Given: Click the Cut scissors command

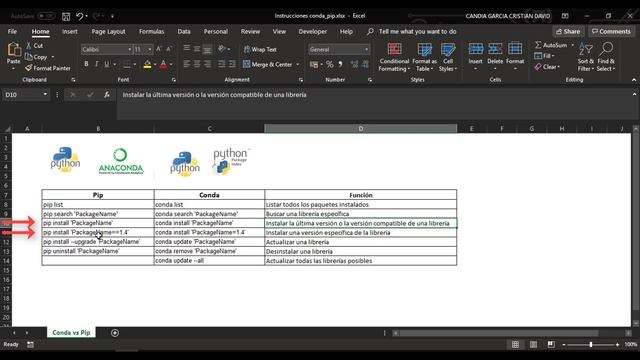Looking at the screenshot, I should click(35, 46).
